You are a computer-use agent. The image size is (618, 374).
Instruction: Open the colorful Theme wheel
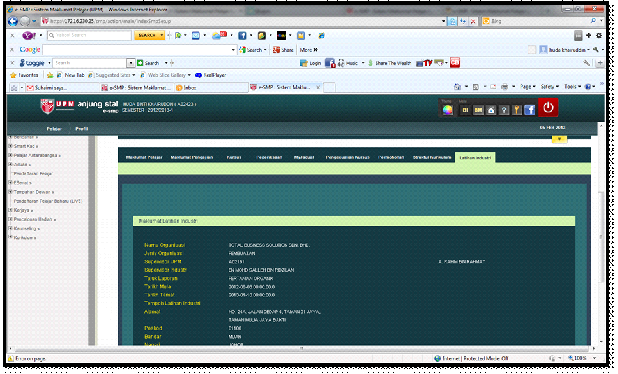point(447,110)
